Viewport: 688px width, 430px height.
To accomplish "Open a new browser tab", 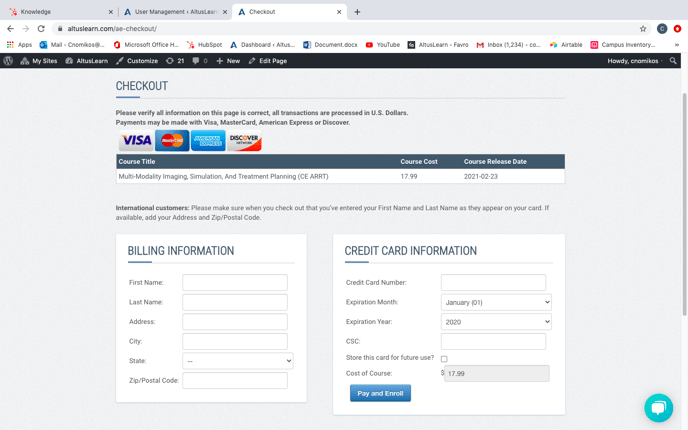I will [357, 12].
